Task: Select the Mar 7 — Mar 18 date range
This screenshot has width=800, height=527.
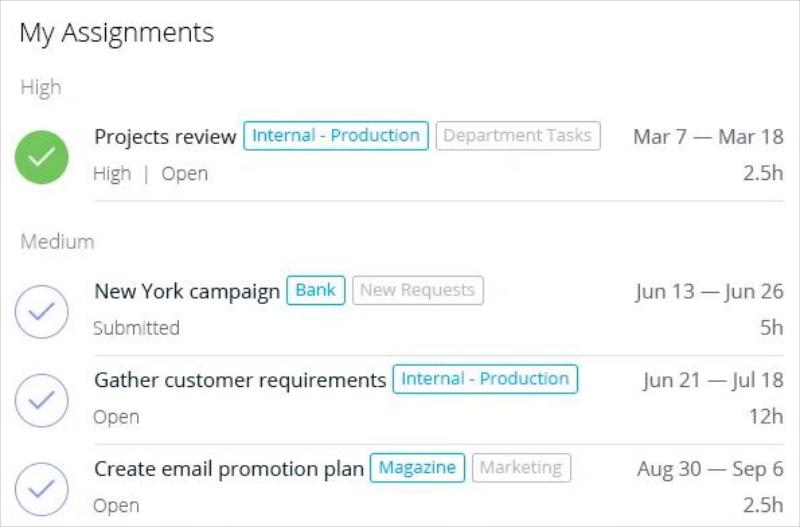Action: [x=708, y=137]
